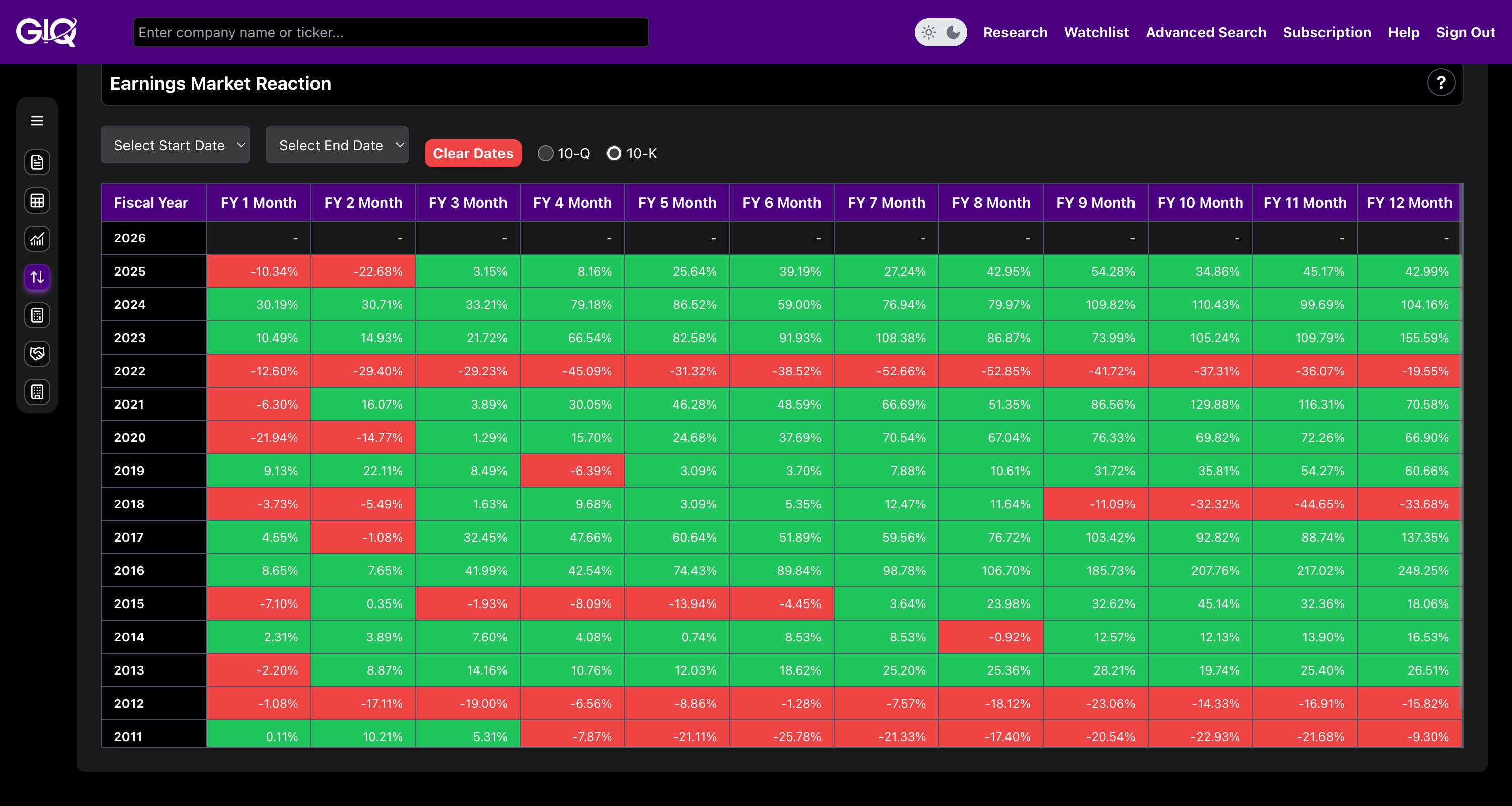This screenshot has width=1512, height=806.
Task: Open the hamburger menu in the sidebar
Action: click(x=37, y=121)
